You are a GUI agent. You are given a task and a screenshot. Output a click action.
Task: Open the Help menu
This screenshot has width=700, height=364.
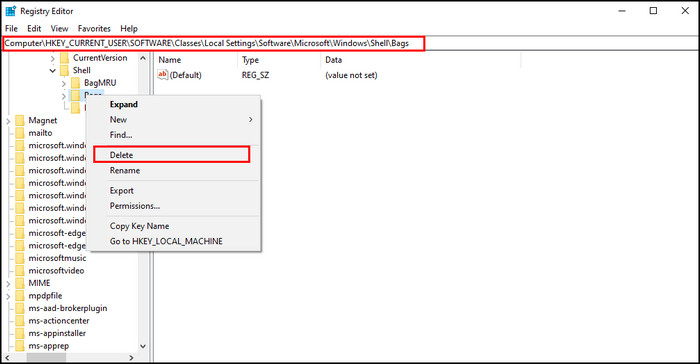coord(129,29)
